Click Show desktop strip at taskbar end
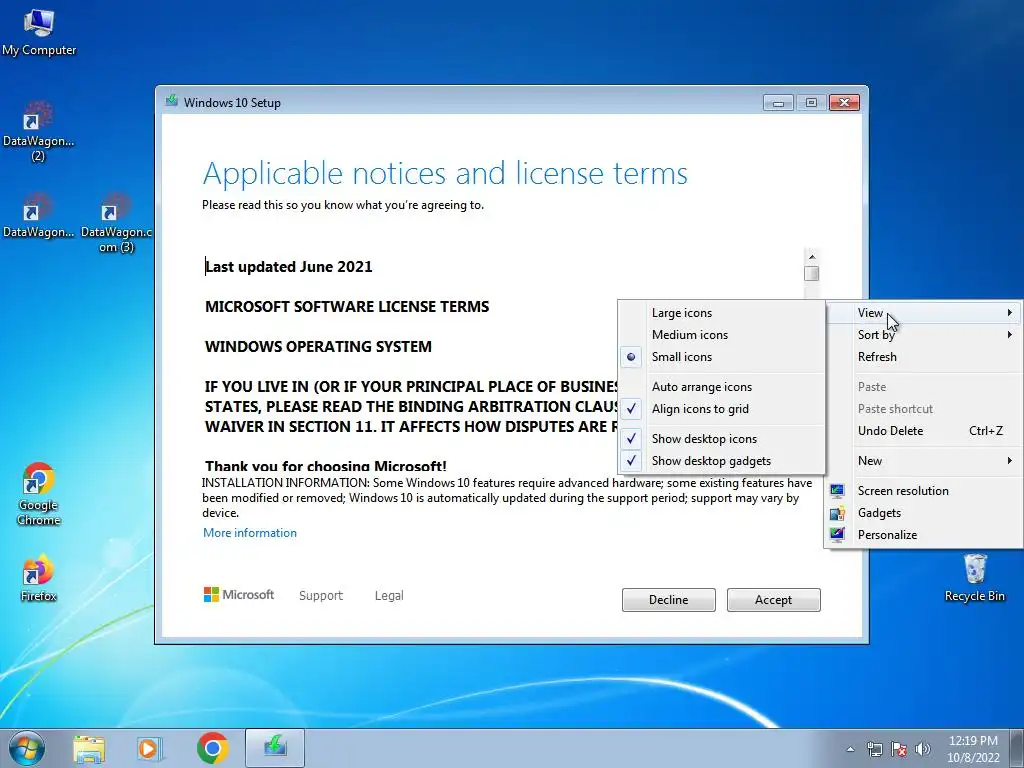The width and height of the screenshot is (1024, 768). (x=1017, y=748)
